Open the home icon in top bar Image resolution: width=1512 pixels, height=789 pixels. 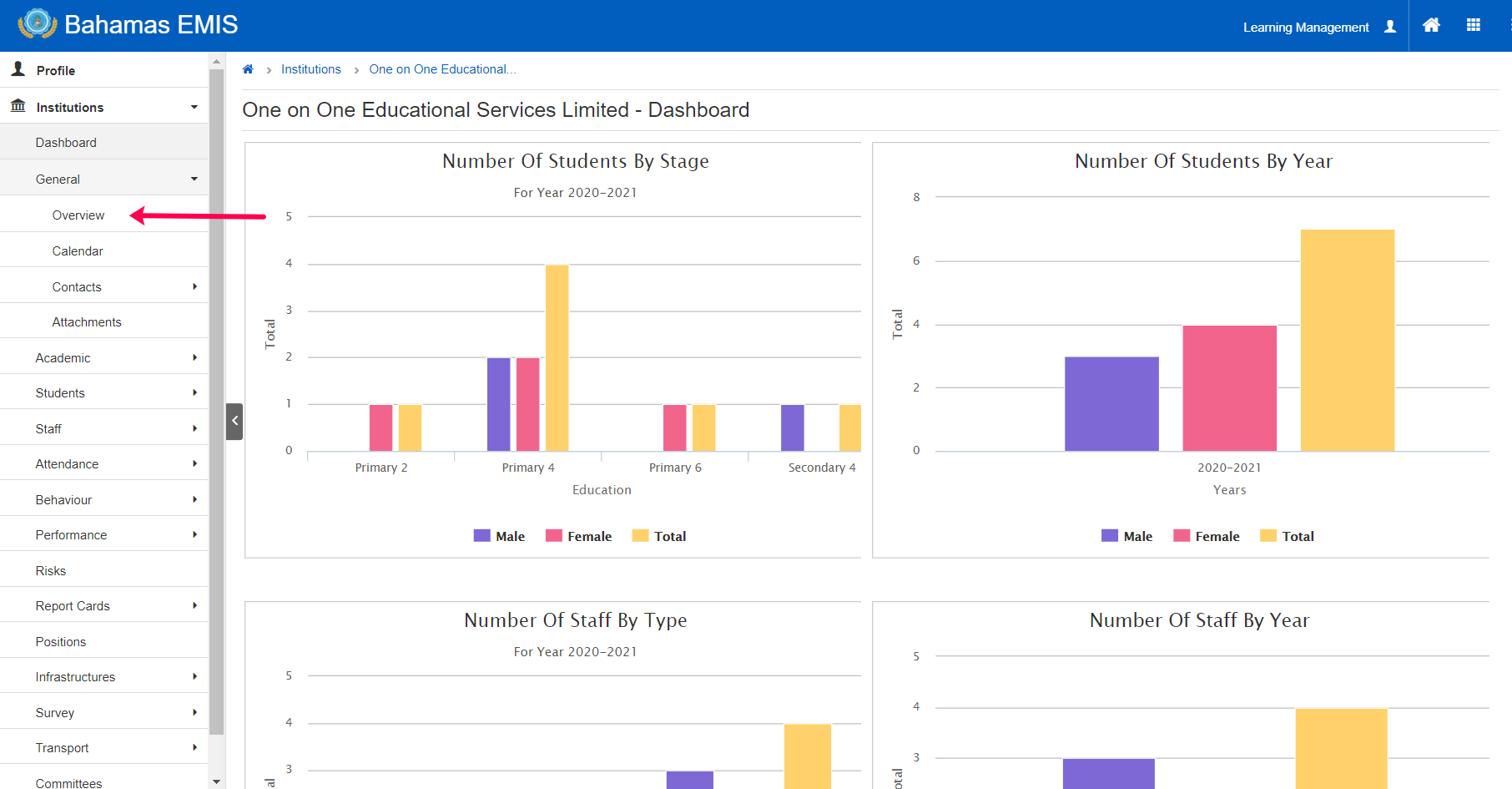click(x=1431, y=25)
